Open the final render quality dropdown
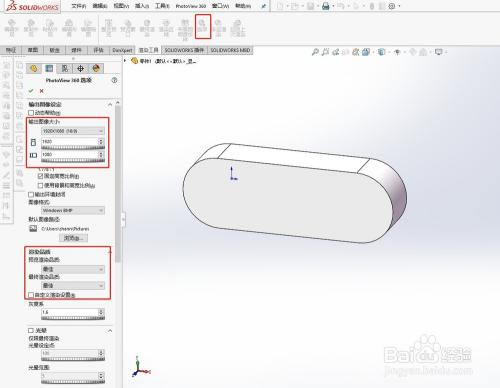 73,286
